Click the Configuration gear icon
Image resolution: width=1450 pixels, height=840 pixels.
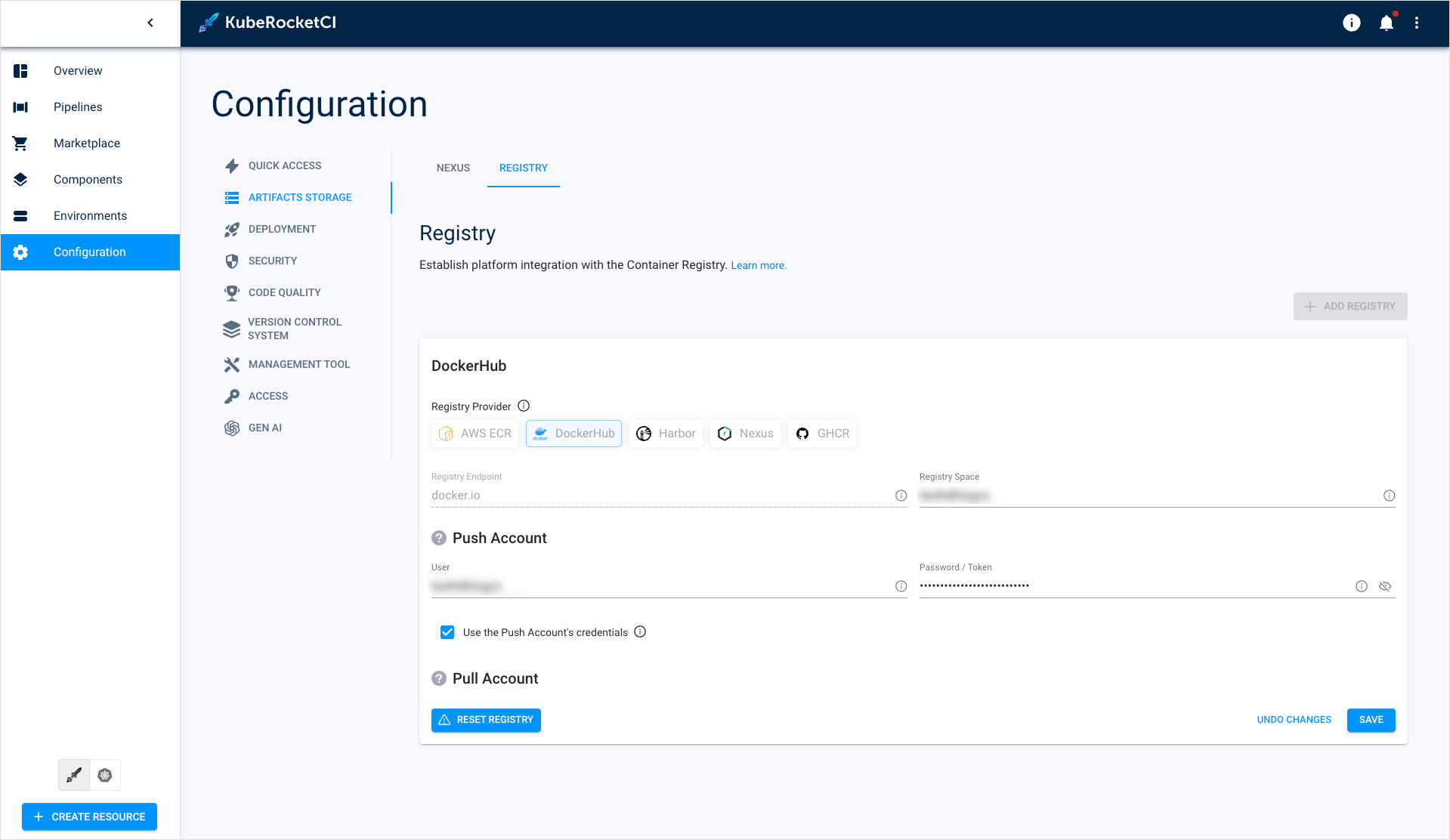[x=20, y=252]
